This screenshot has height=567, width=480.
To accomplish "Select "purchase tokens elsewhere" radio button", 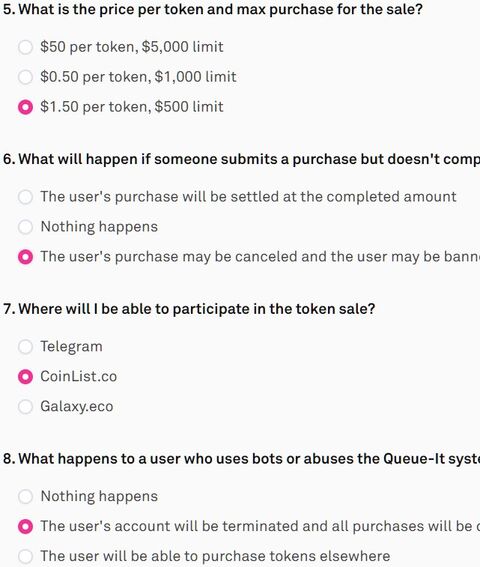I will pos(25,557).
